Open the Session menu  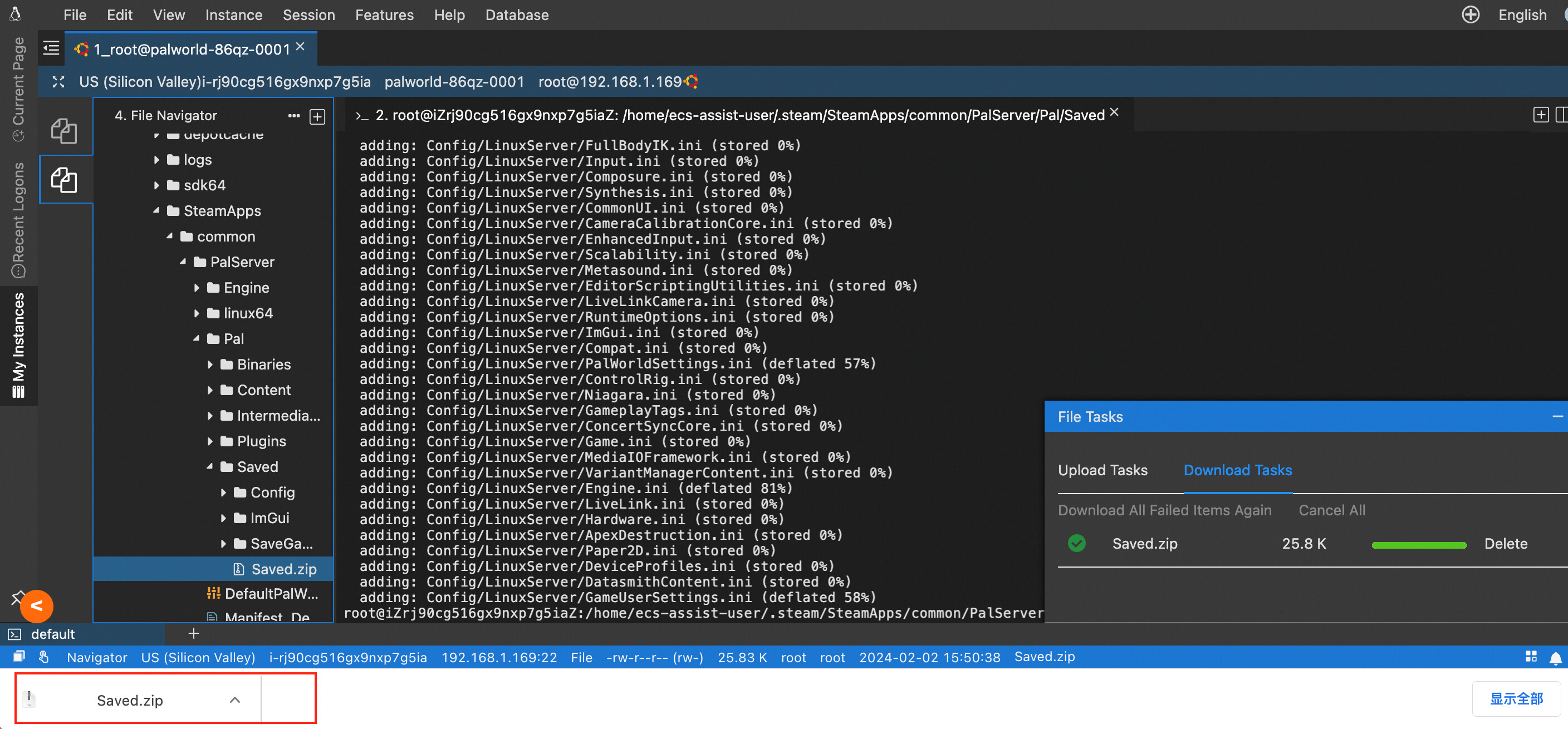[308, 14]
